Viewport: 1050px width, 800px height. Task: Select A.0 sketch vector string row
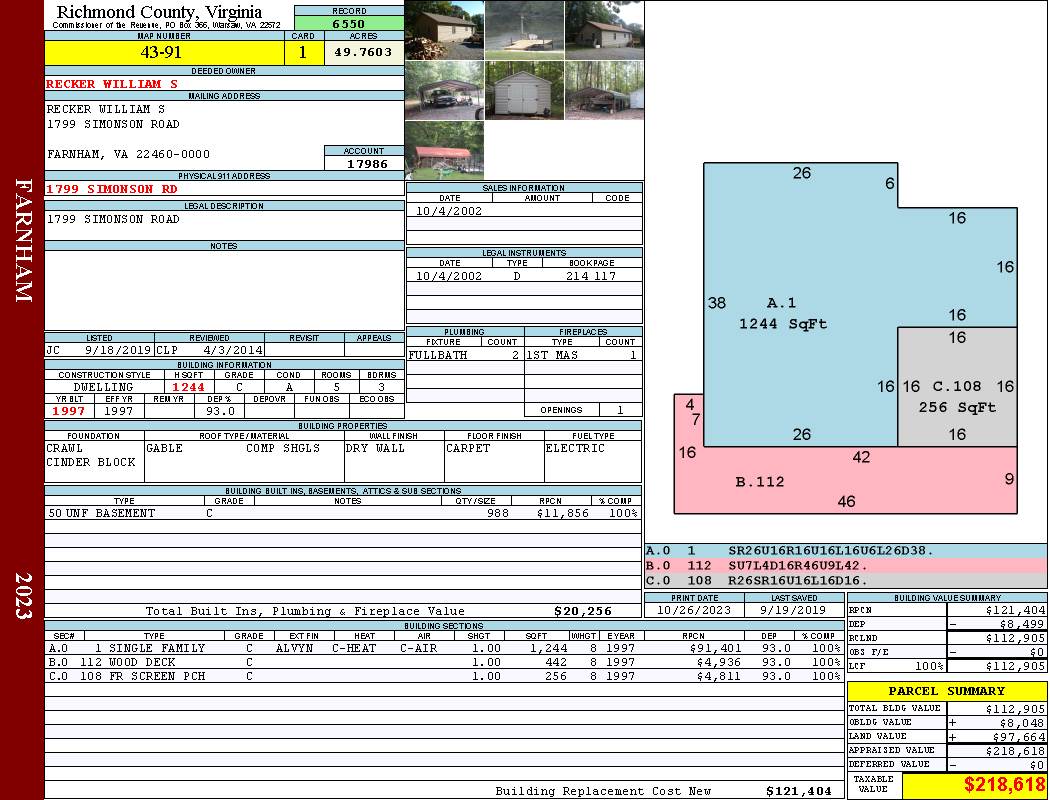click(x=846, y=551)
